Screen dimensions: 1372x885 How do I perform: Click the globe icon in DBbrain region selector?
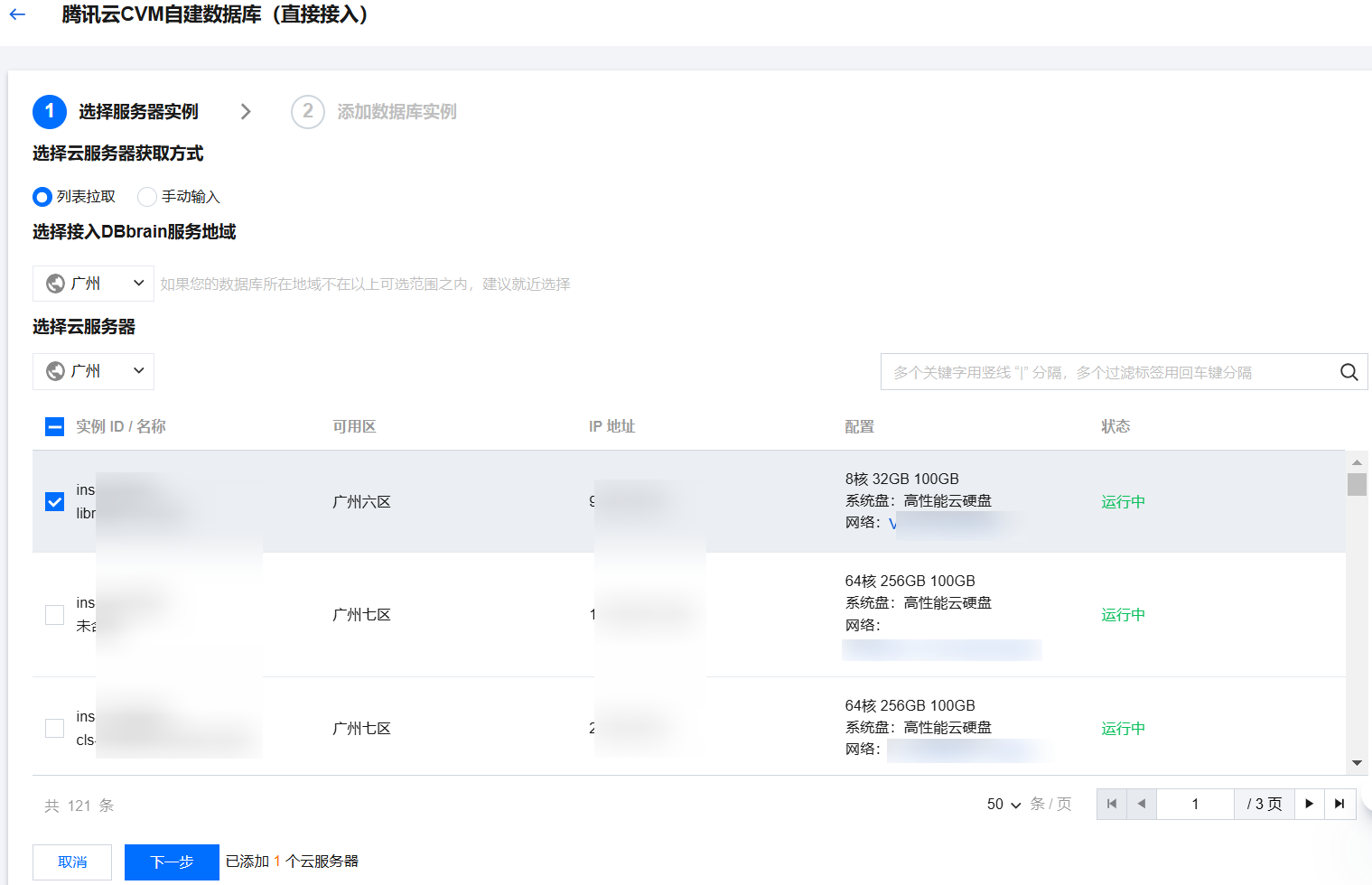[55, 284]
